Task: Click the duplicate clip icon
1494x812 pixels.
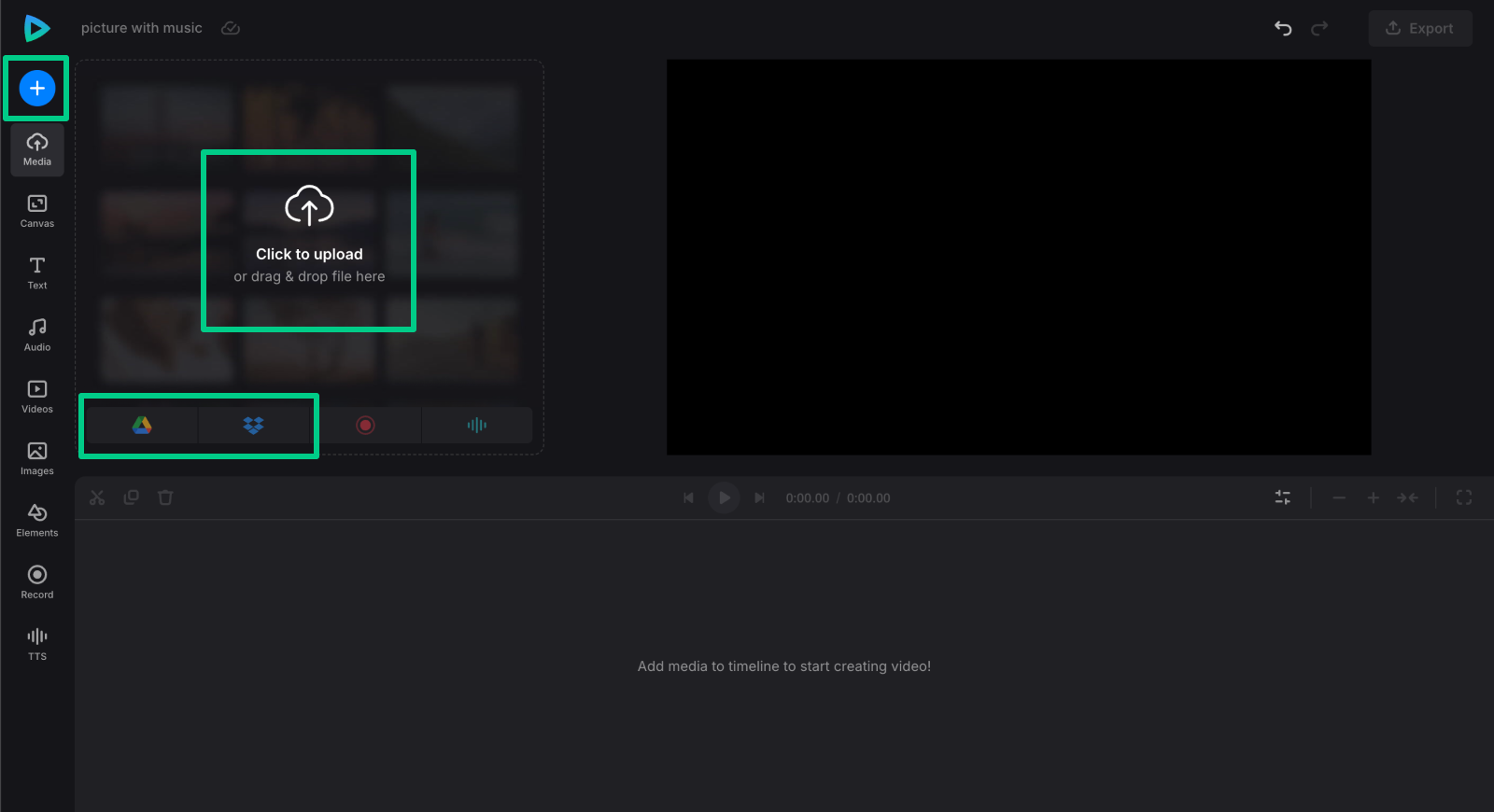Action: coord(132,497)
